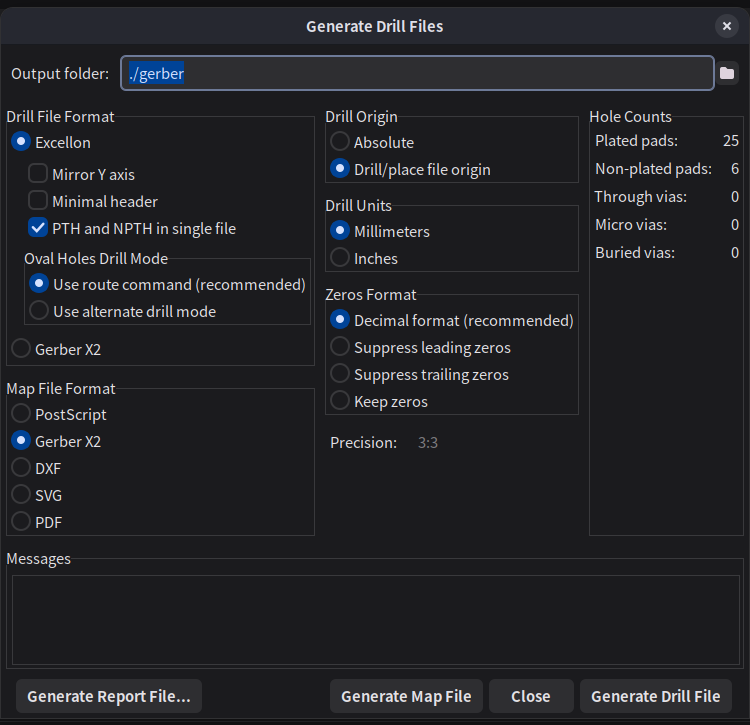750x725 pixels.
Task: Enable the Mirror Y axis checkbox
Action: 38,174
